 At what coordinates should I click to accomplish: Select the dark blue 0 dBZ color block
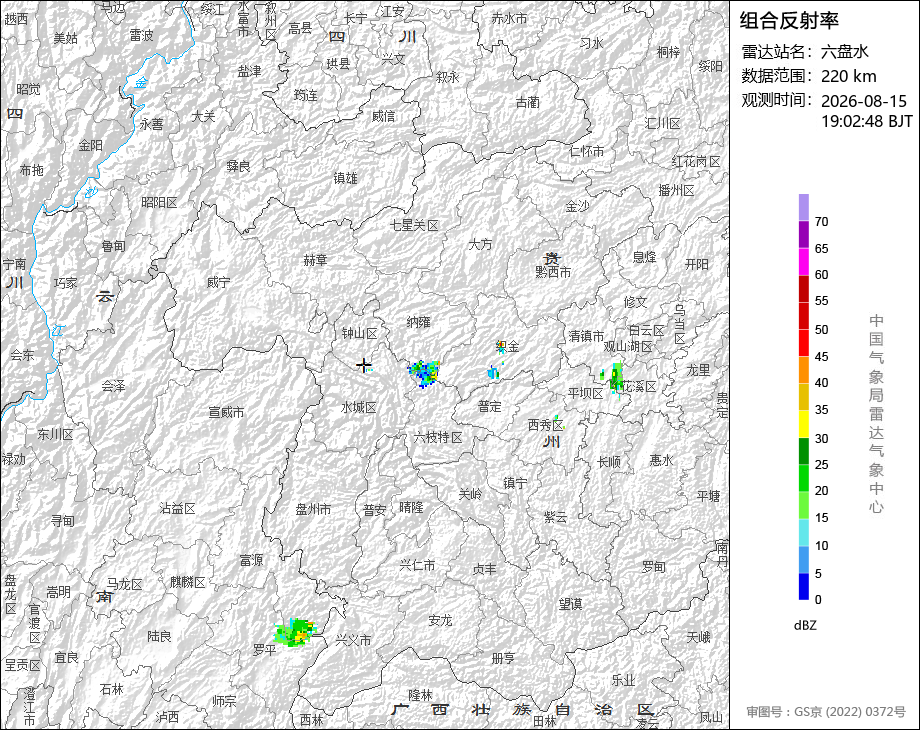pos(804,586)
